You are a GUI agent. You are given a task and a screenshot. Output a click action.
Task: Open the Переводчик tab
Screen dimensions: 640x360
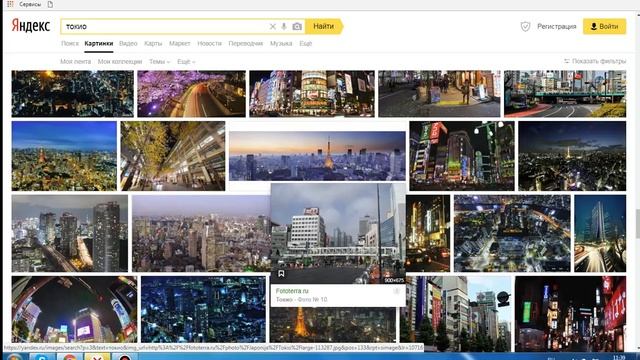[246, 43]
